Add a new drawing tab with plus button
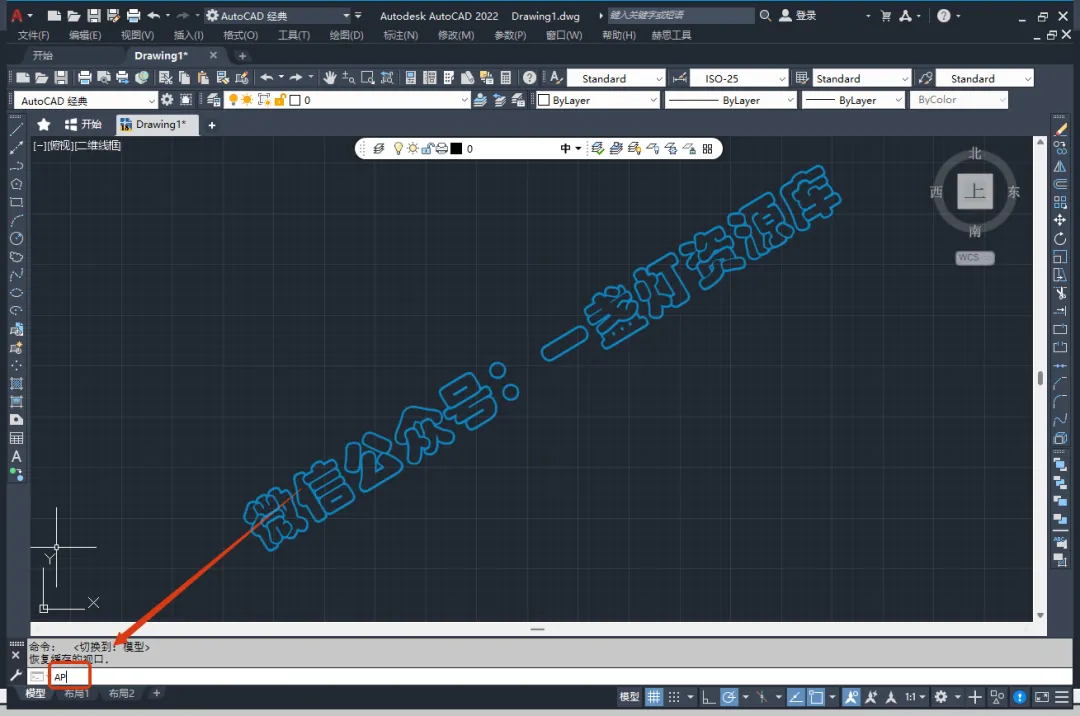 coord(242,56)
